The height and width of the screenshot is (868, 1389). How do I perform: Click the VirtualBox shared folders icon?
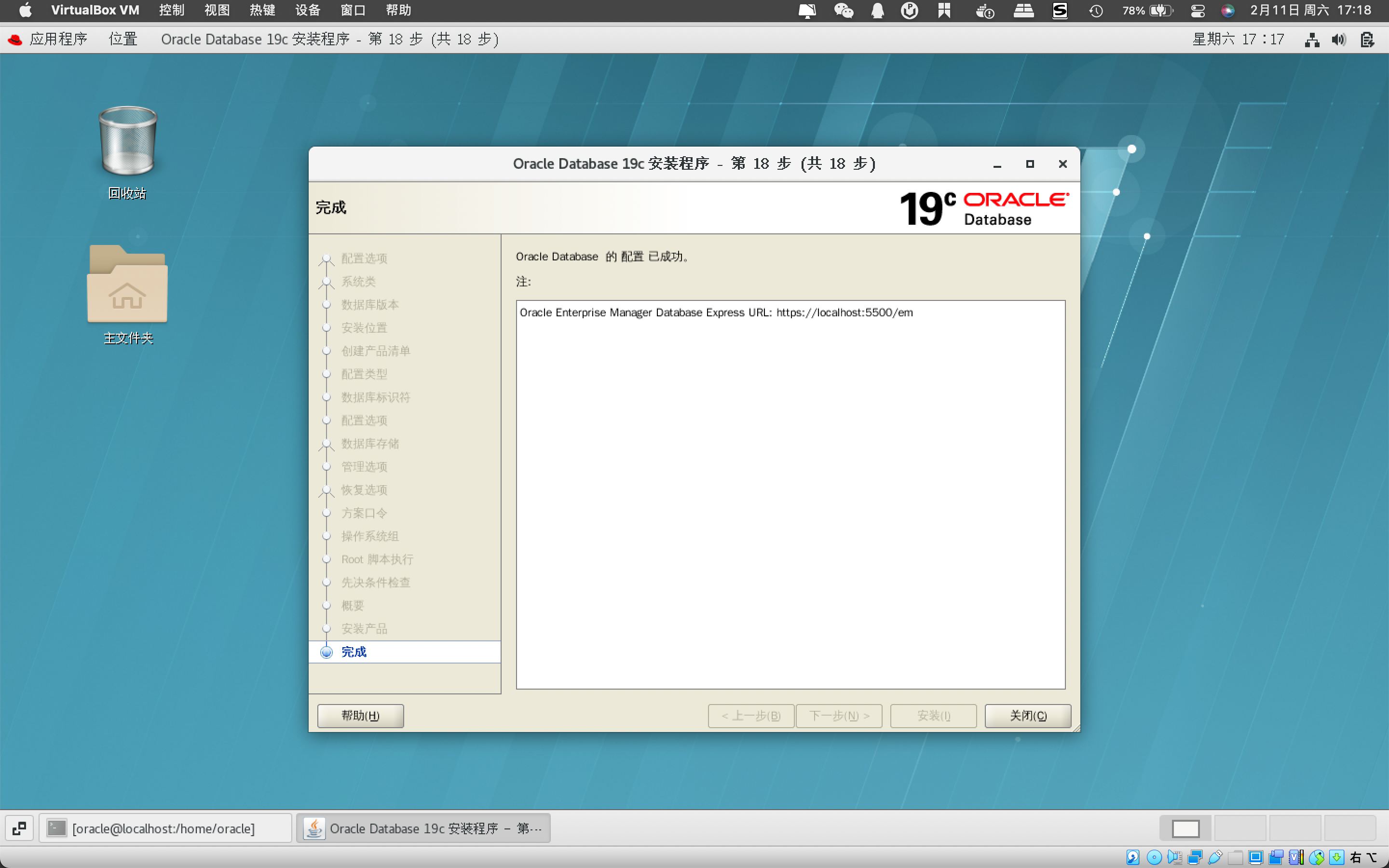pos(1236,857)
